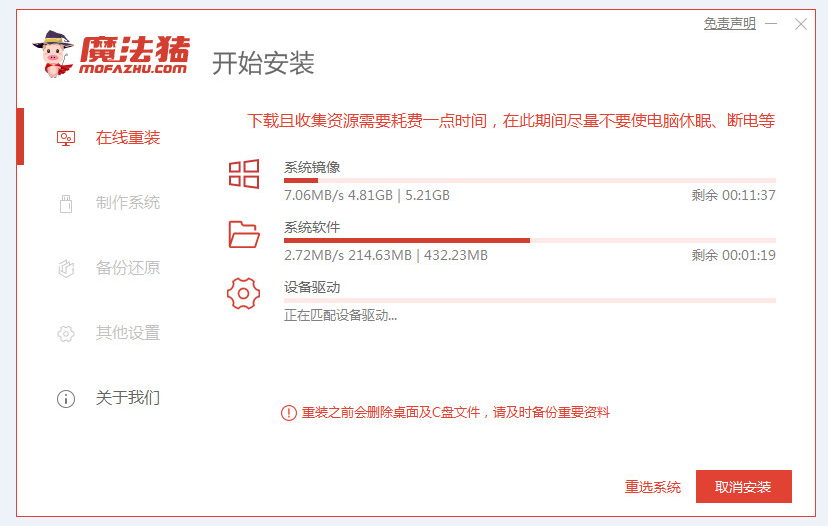This screenshot has height=526, width=828.
Task: Open the dropdown arrow next to 免责声明
Action: (x=769, y=24)
